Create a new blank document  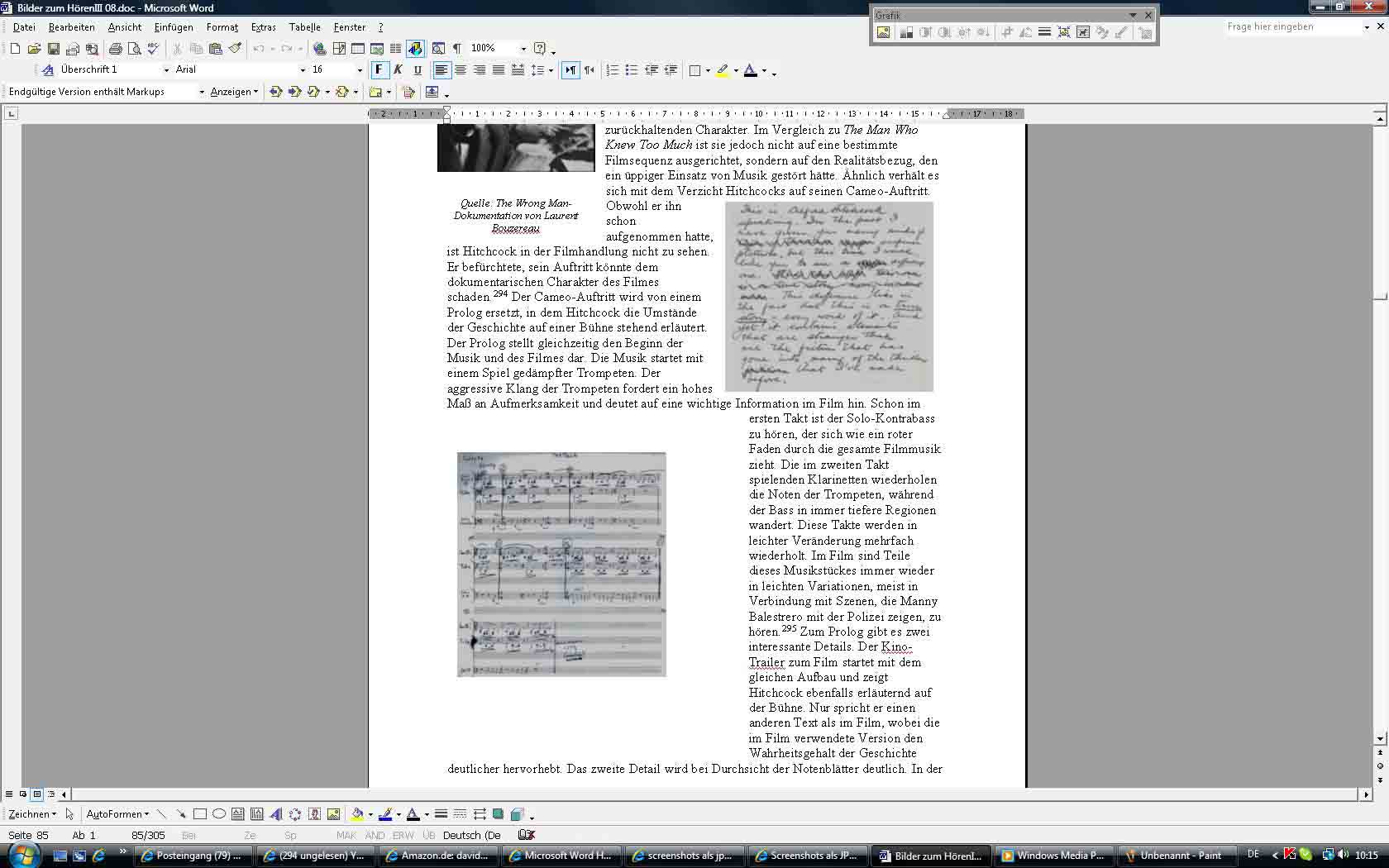(15, 49)
